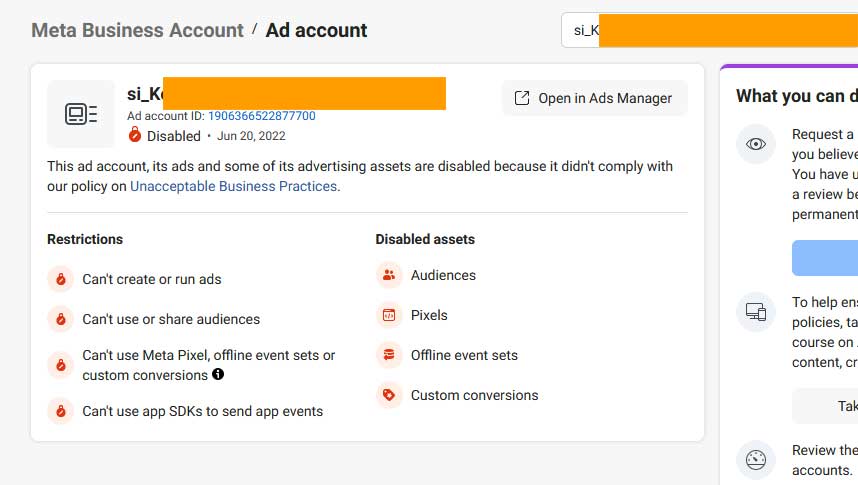Screen dimensions: 858x485
Task: Click the ad account thumbnail icon
Action: (x=81, y=114)
